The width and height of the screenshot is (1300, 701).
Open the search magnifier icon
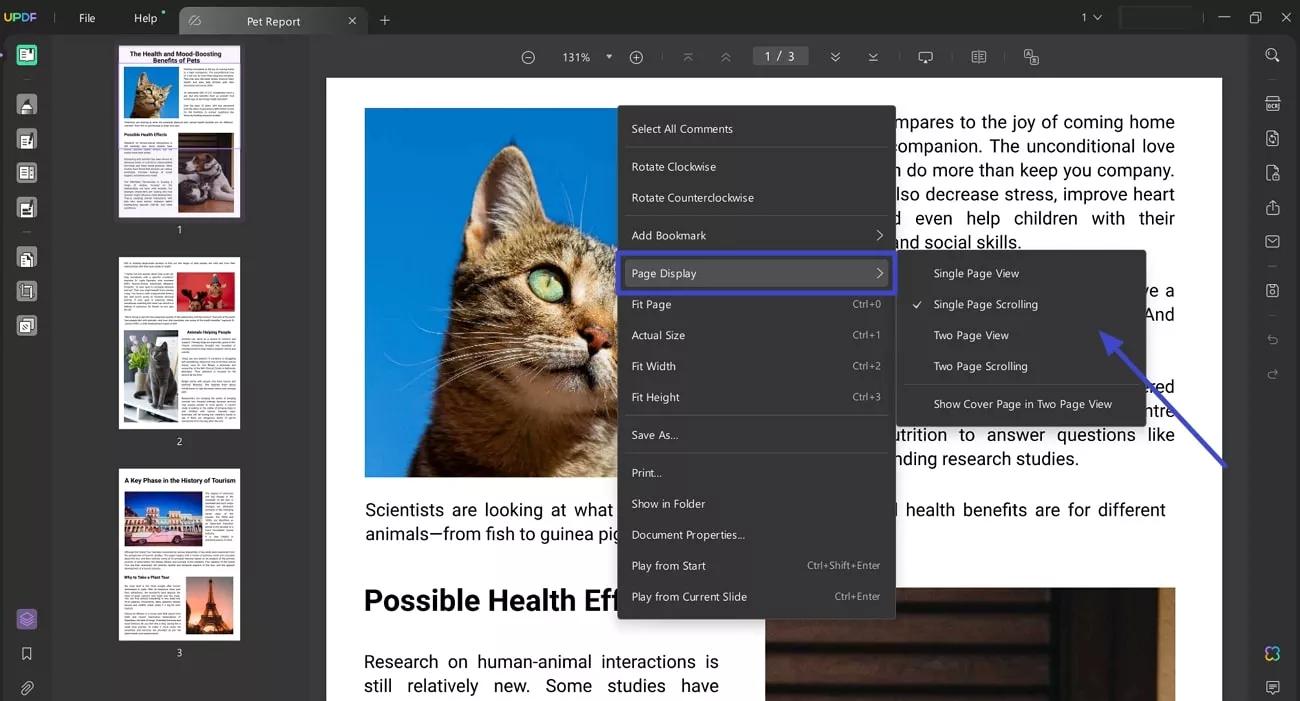pos(1272,56)
